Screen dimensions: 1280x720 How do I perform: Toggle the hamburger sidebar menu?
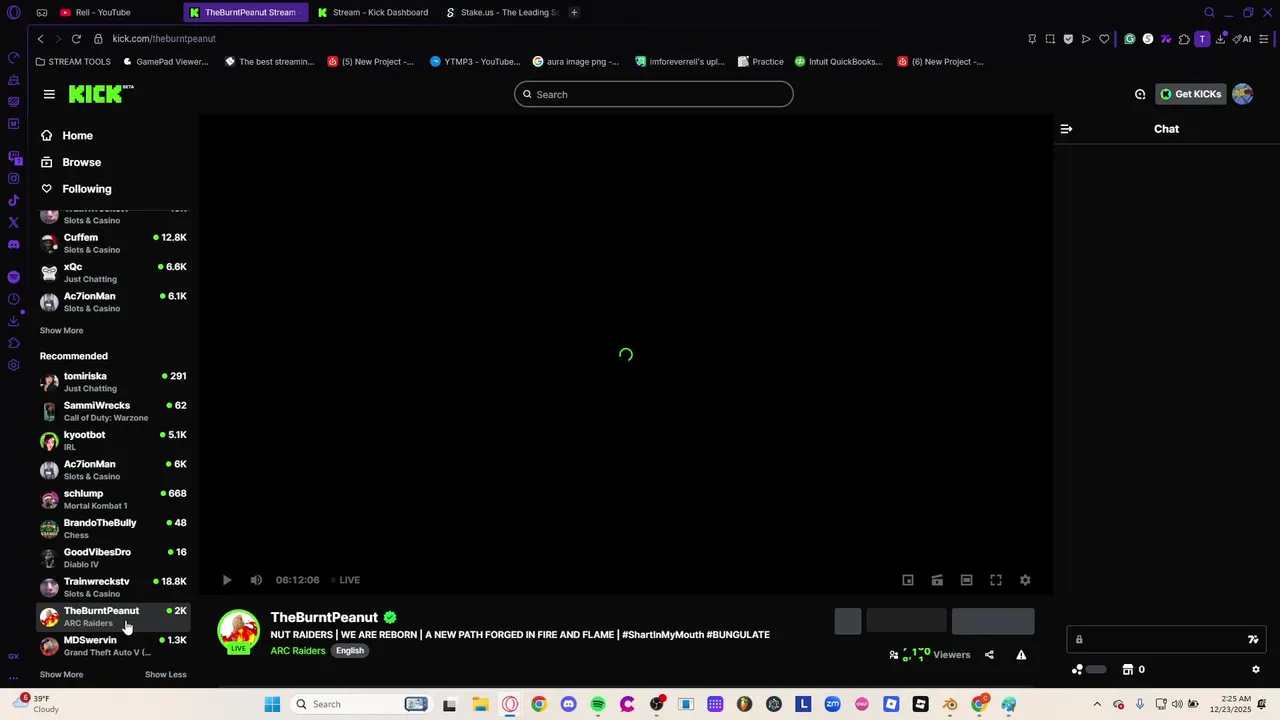tap(49, 94)
